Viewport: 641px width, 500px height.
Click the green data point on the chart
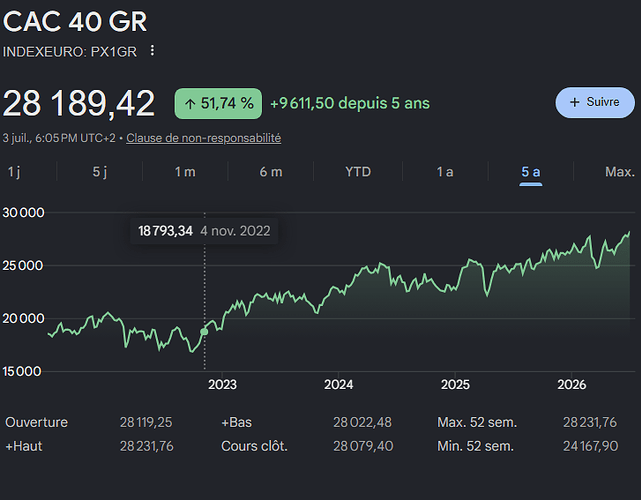tap(204, 332)
